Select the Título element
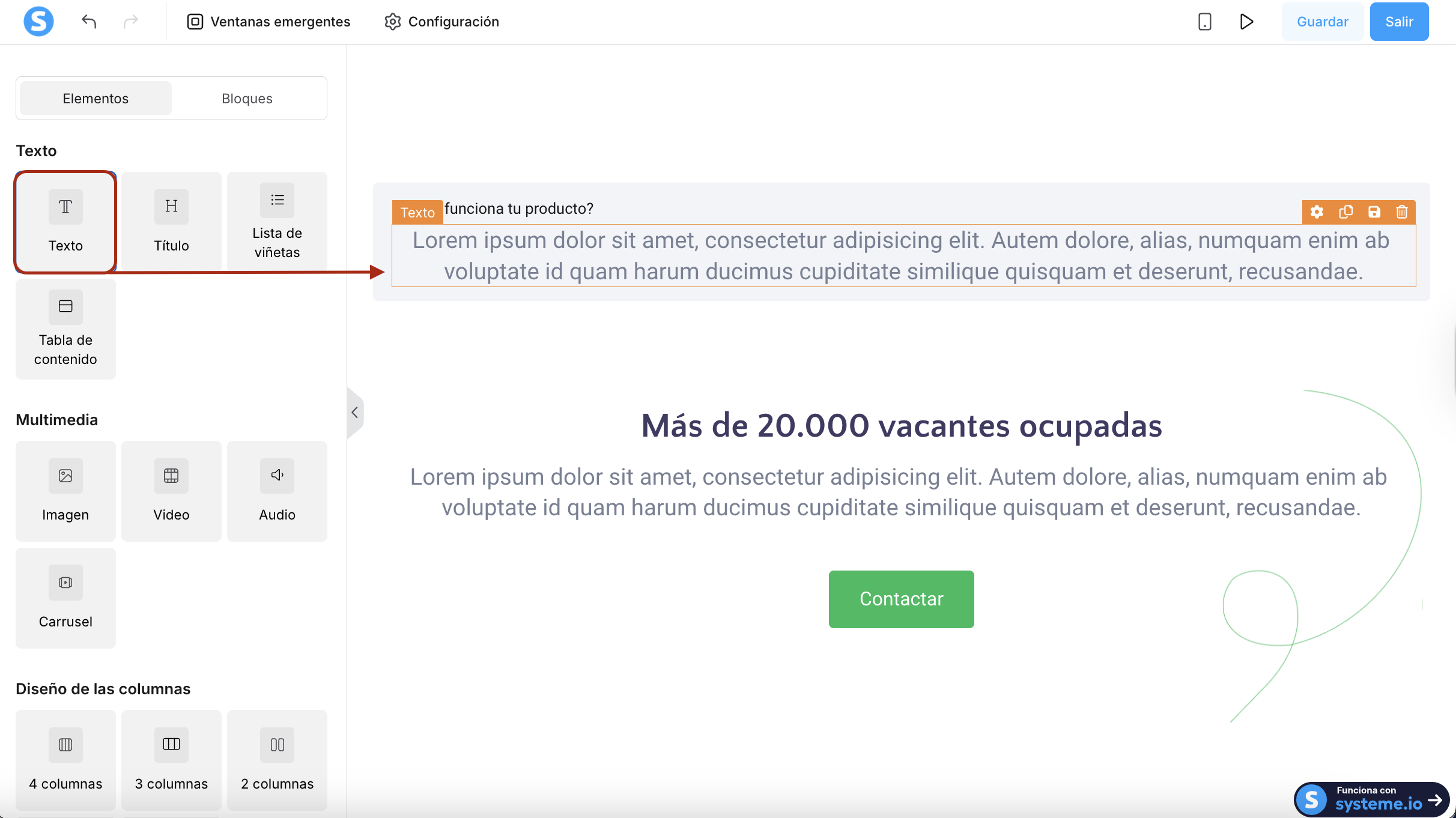Screen dimensions: 1456x818 (171, 221)
